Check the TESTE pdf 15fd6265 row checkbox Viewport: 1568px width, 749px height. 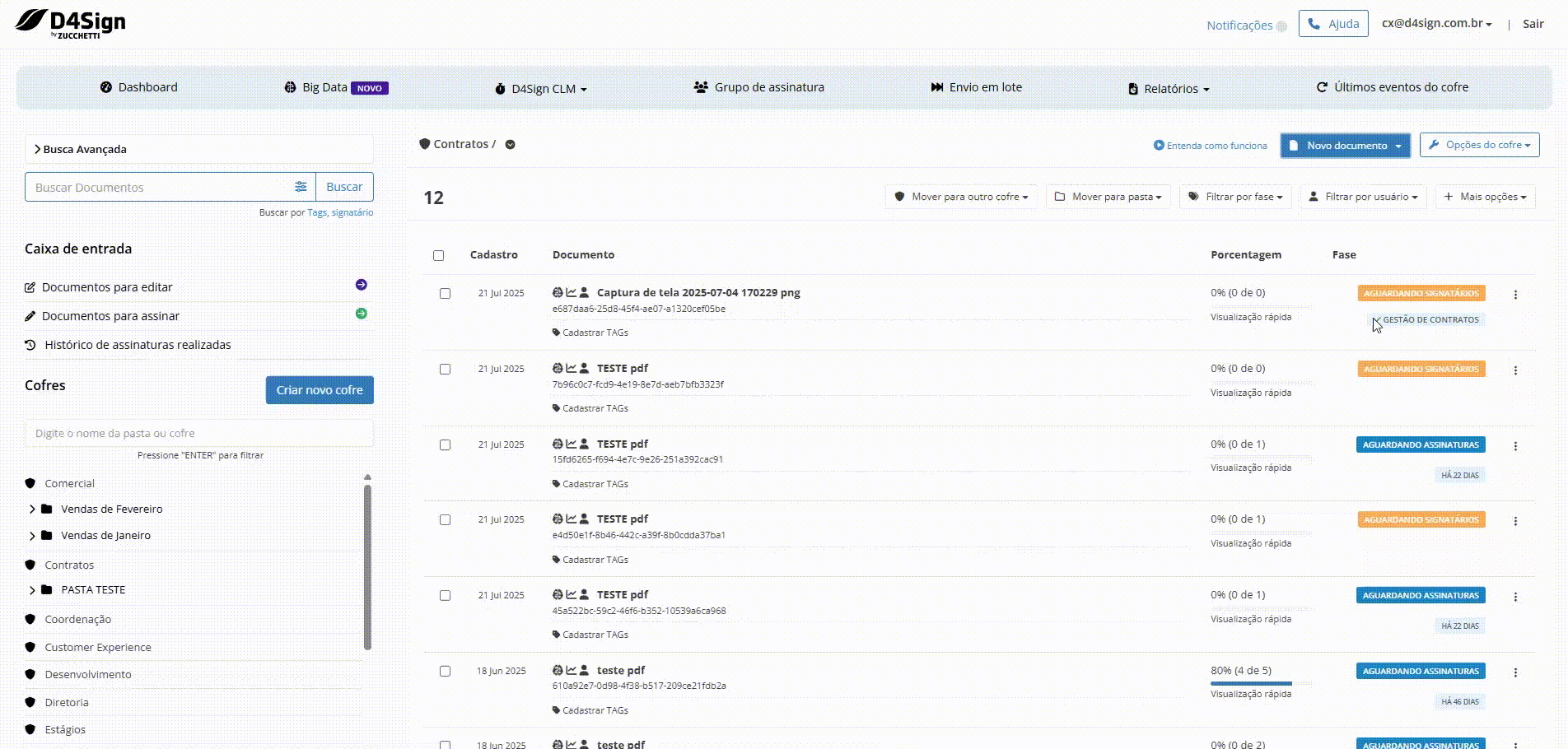click(445, 444)
